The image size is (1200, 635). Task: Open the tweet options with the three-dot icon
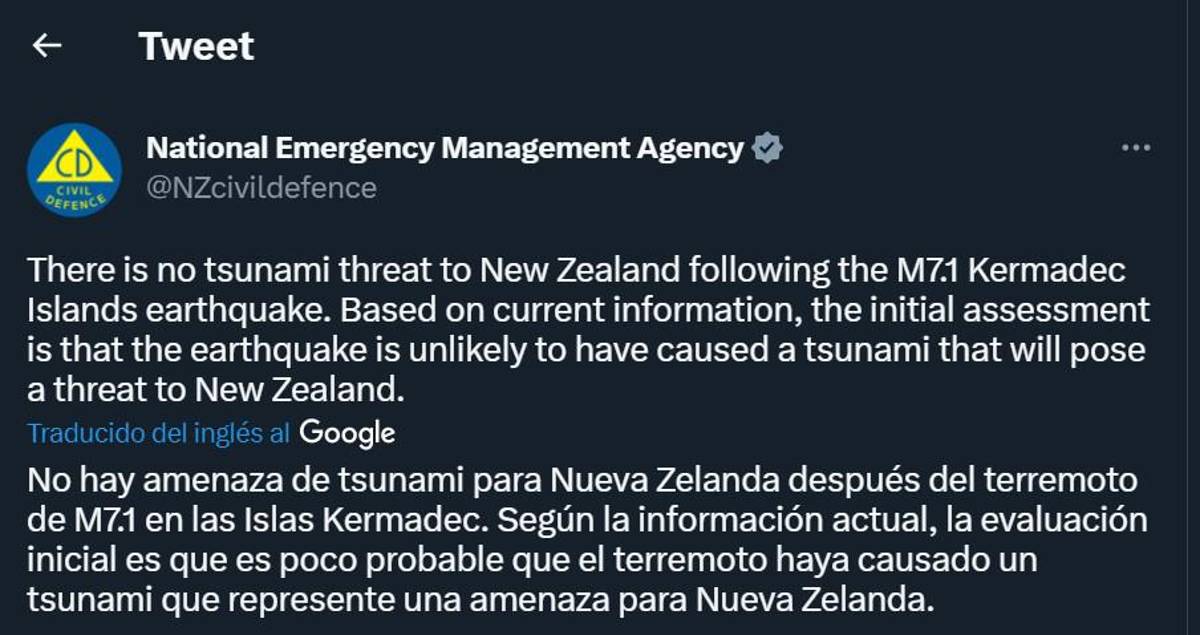click(1134, 147)
